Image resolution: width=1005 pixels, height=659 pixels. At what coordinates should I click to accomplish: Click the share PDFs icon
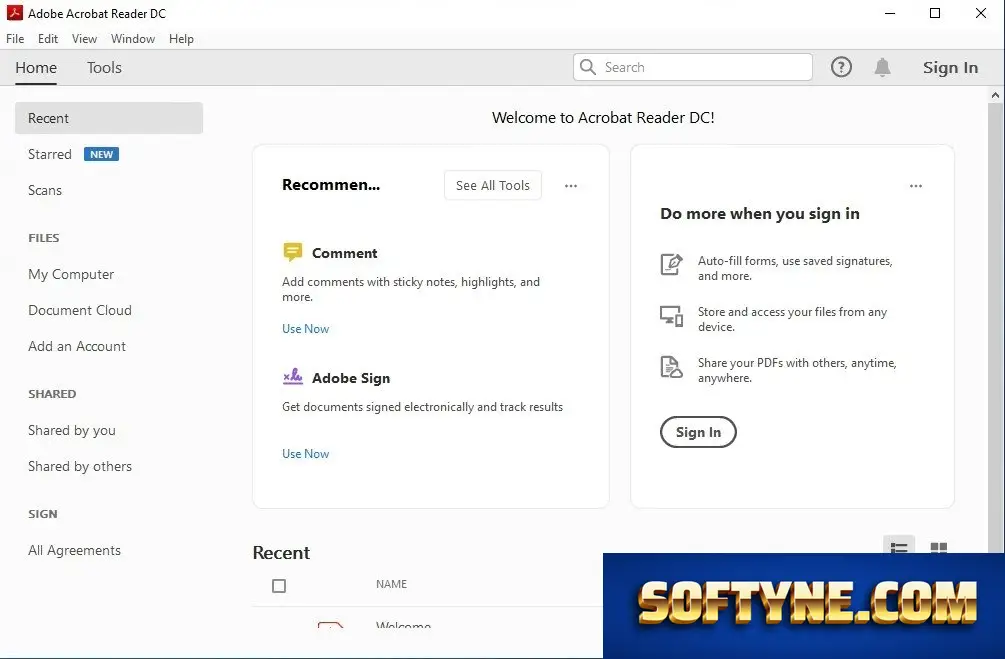click(x=671, y=367)
